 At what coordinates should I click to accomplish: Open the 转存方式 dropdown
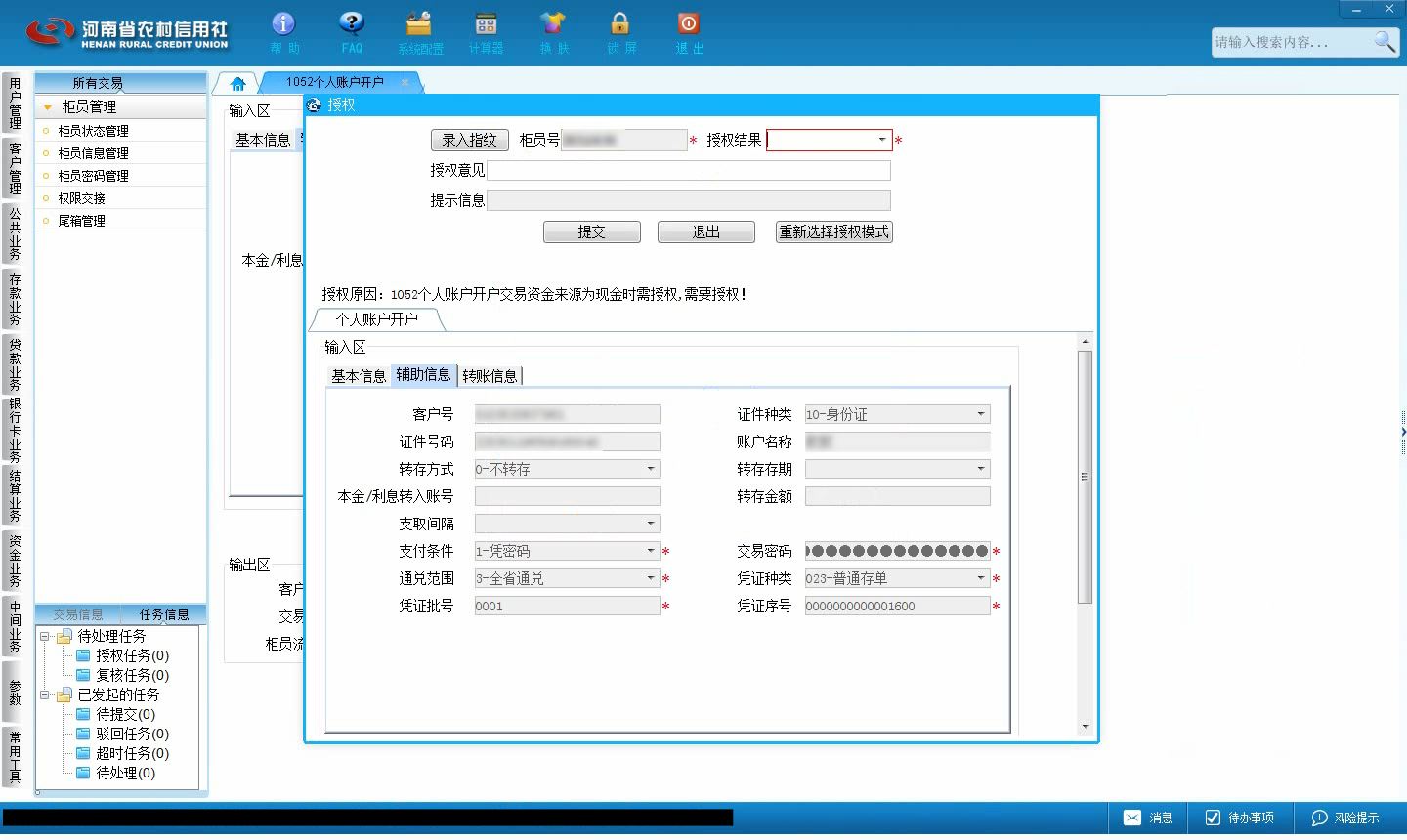click(x=651, y=469)
